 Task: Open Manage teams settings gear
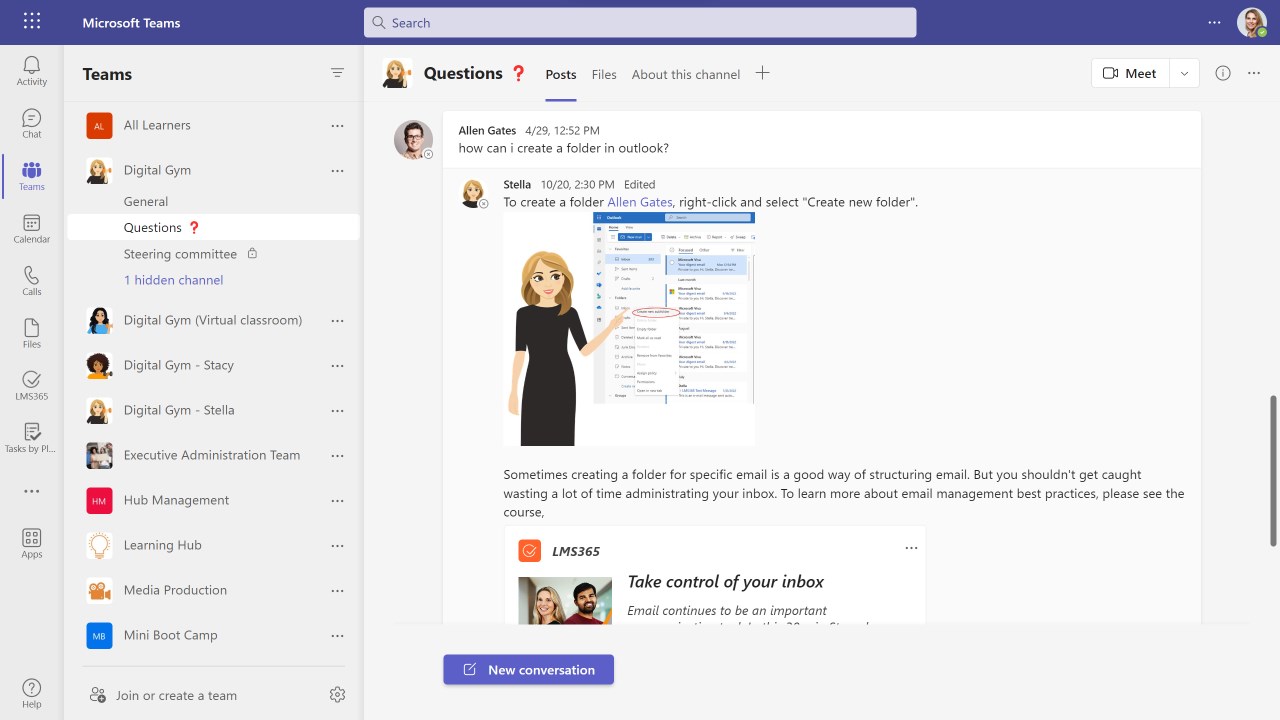(x=337, y=695)
